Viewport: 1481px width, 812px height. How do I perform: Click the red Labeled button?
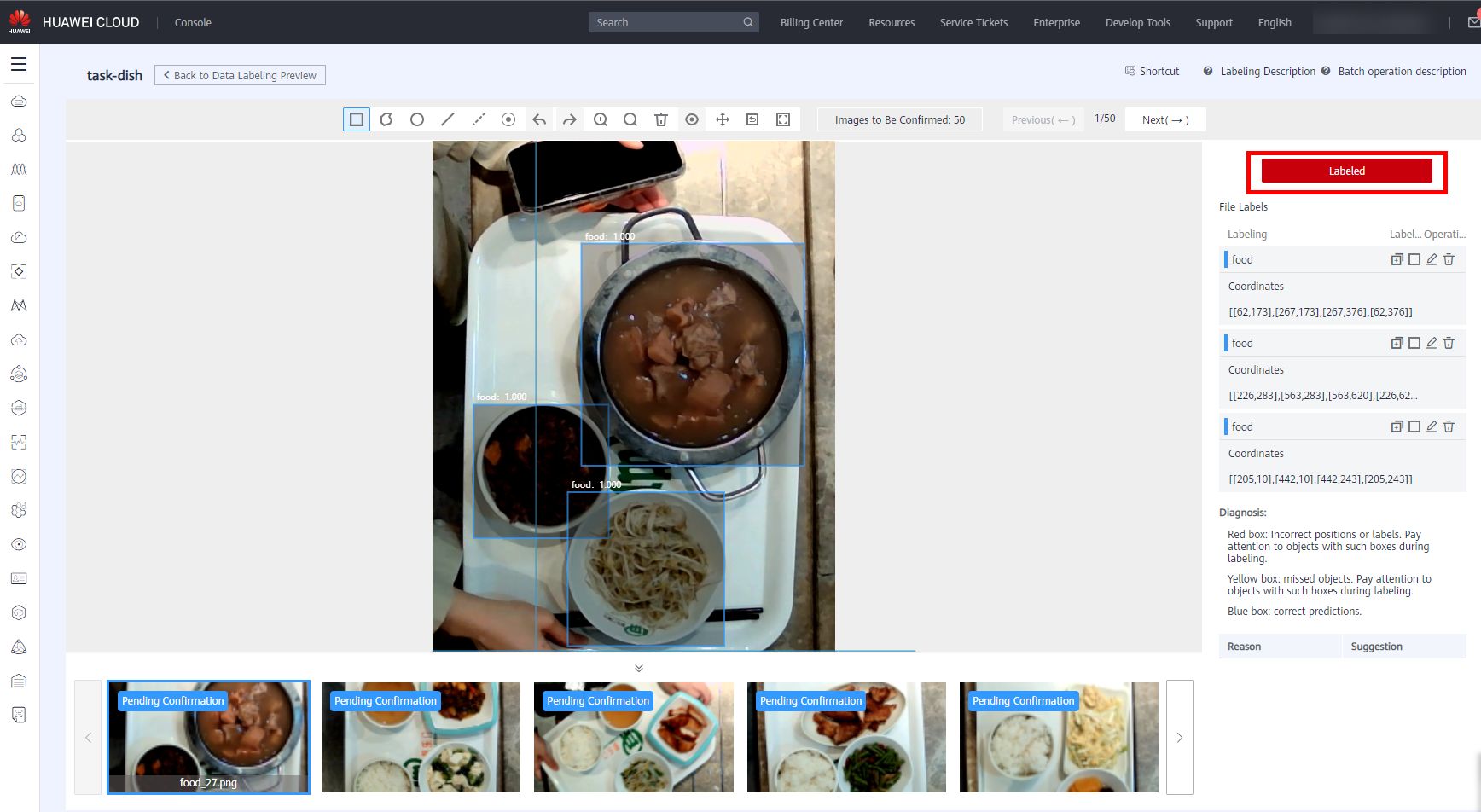1346,171
